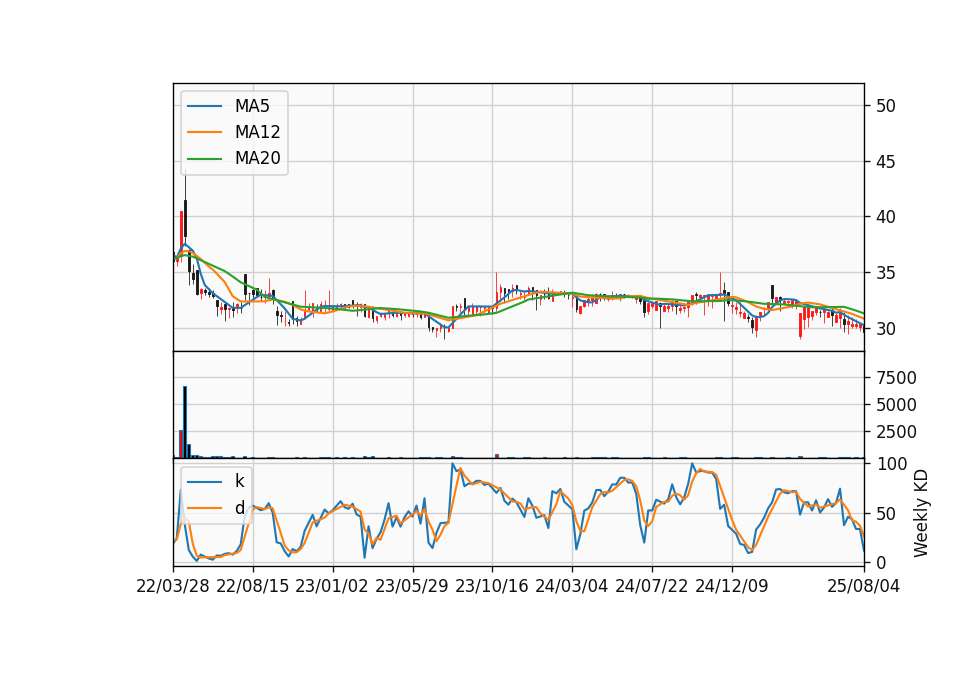Click the tall black candlestick peaking near 44
This screenshot has width=960, height=690.
coord(186,218)
